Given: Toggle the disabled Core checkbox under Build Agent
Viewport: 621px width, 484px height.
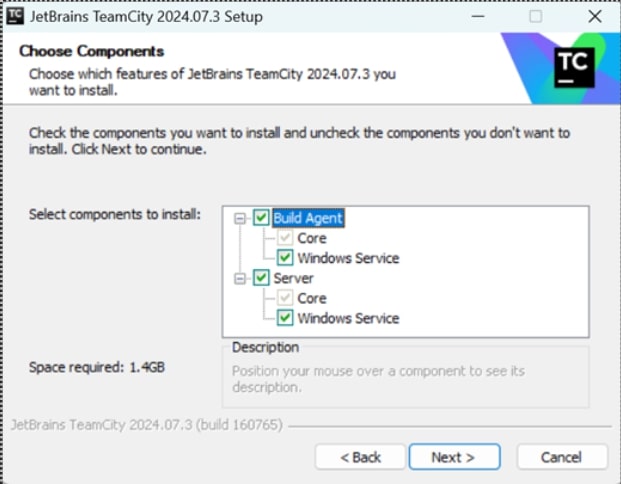Looking at the screenshot, I should [285, 238].
